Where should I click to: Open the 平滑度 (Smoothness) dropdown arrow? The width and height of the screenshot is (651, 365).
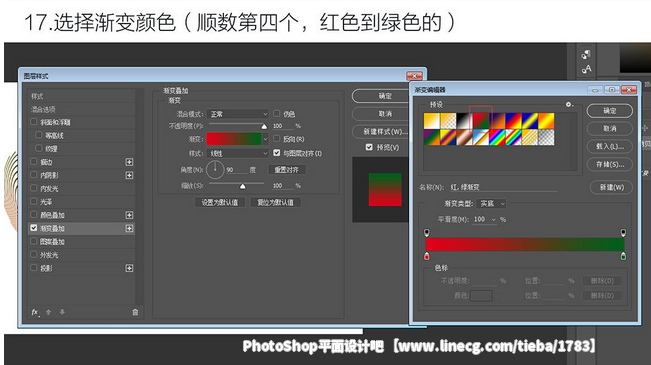coord(494,220)
